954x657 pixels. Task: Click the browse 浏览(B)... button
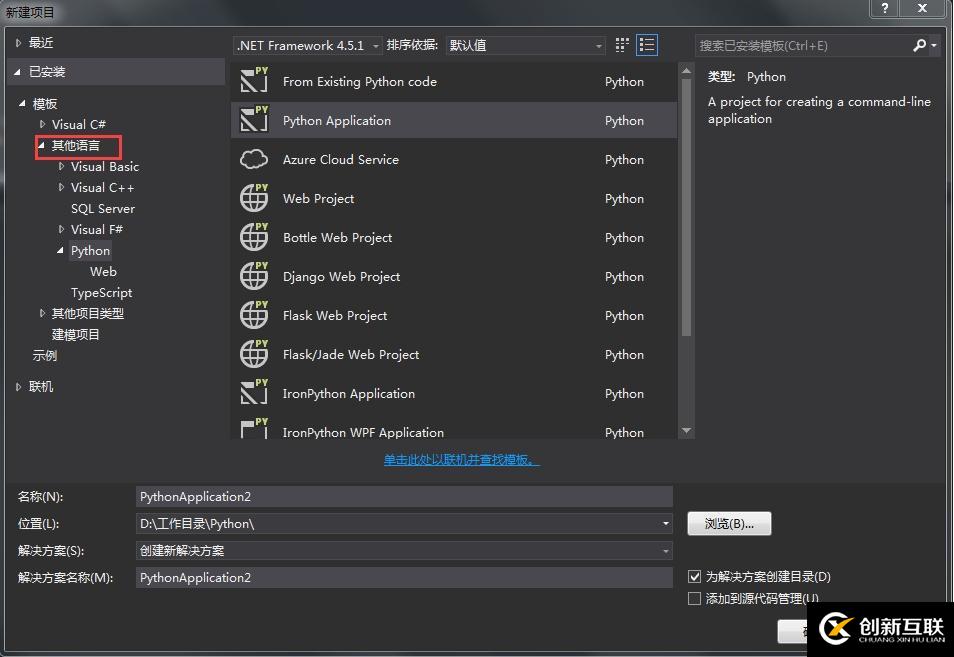tap(729, 523)
